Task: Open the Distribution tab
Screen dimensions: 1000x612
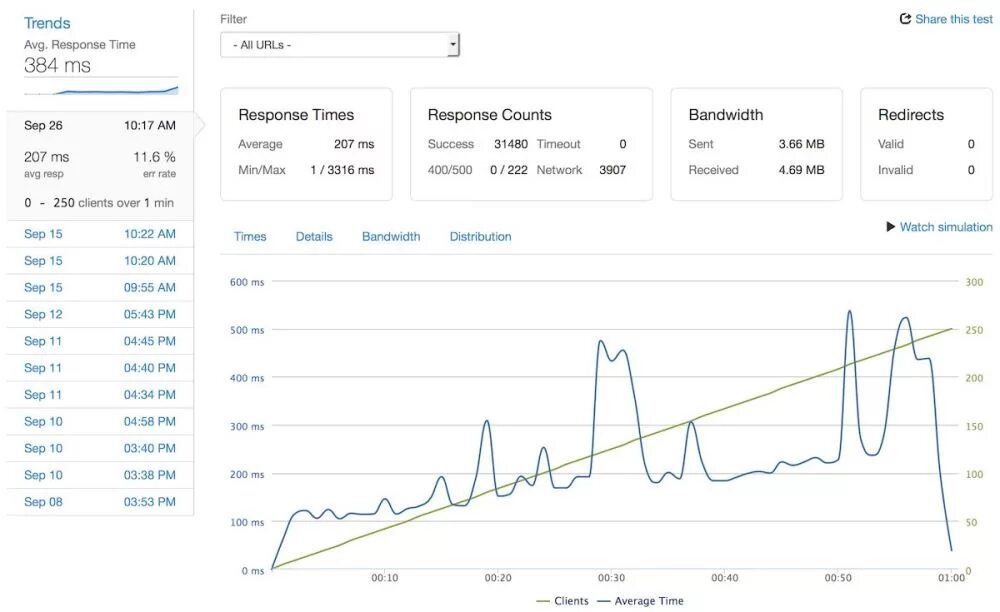Action: click(x=480, y=237)
